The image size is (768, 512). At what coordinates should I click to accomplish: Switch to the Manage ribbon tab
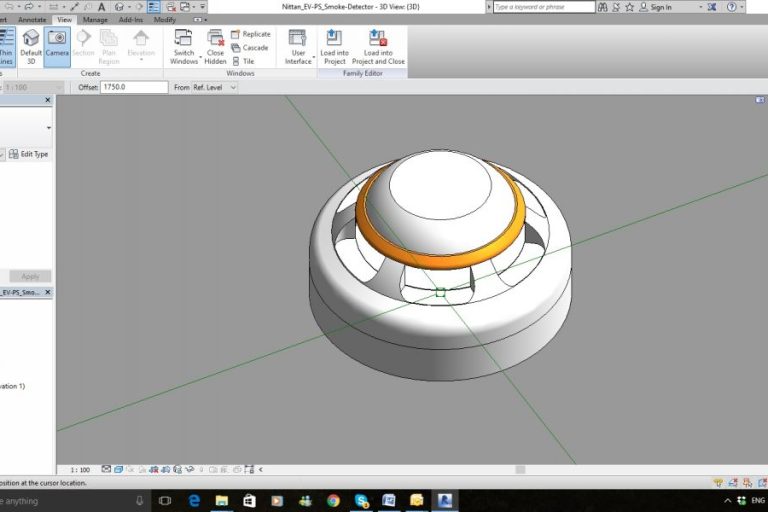pos(95,19)
